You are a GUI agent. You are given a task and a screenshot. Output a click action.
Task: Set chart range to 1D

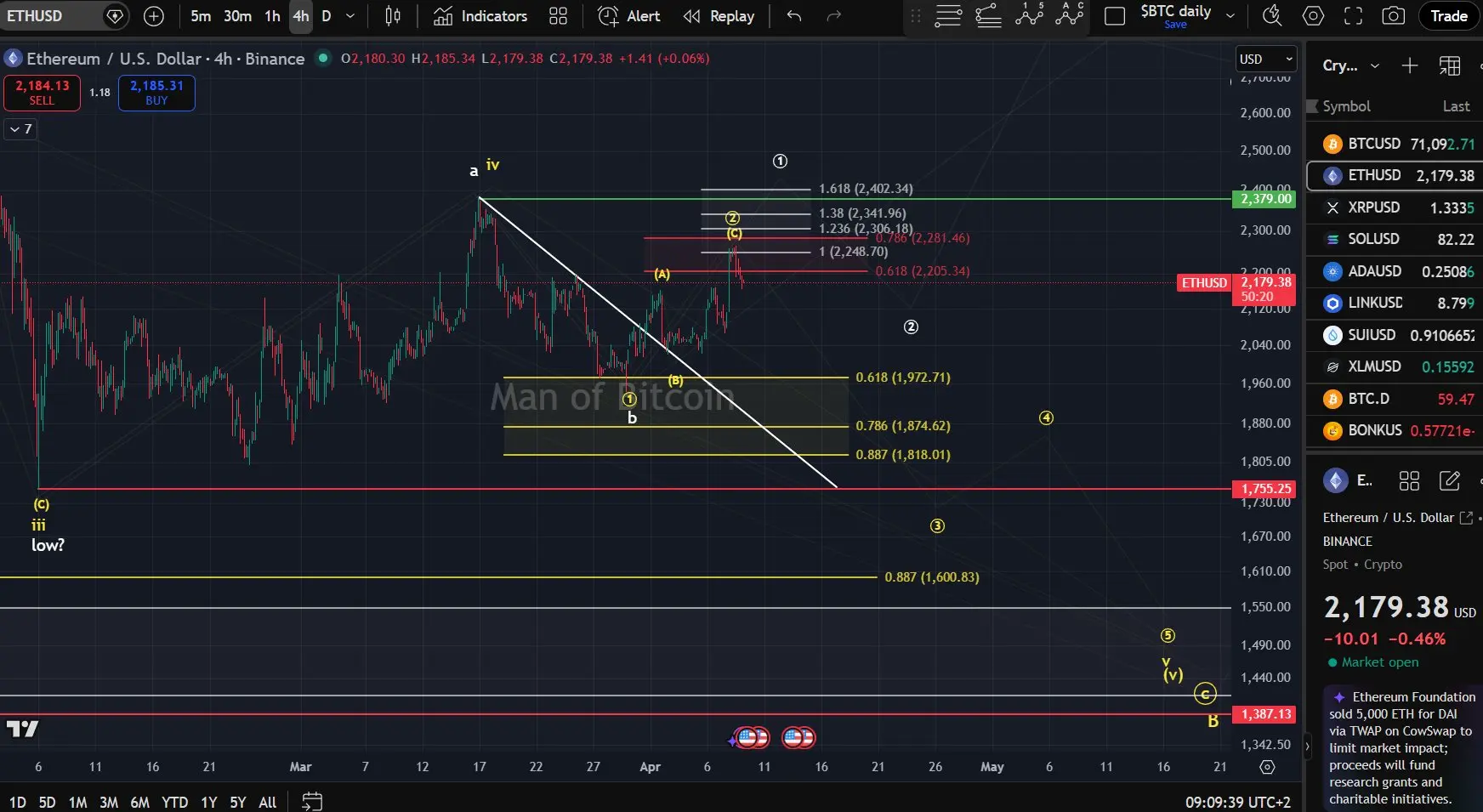(17, 802)
